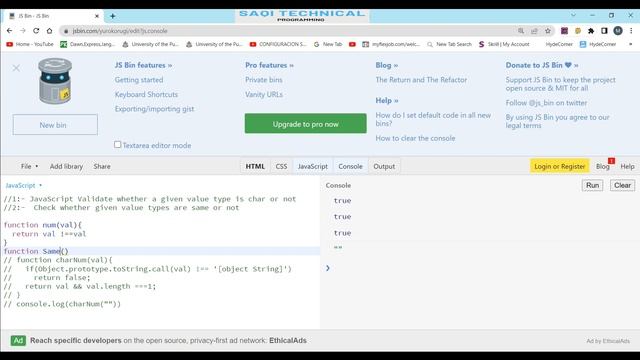Close the JS Bin info panel with the X
The height and width of the screenshot is (360, 640).
tap(16, 68)
